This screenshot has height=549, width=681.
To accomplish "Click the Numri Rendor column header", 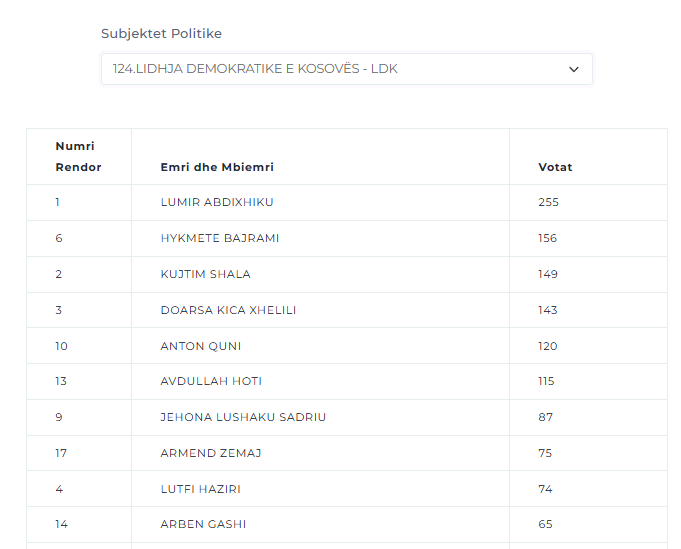I will [79, 156].
